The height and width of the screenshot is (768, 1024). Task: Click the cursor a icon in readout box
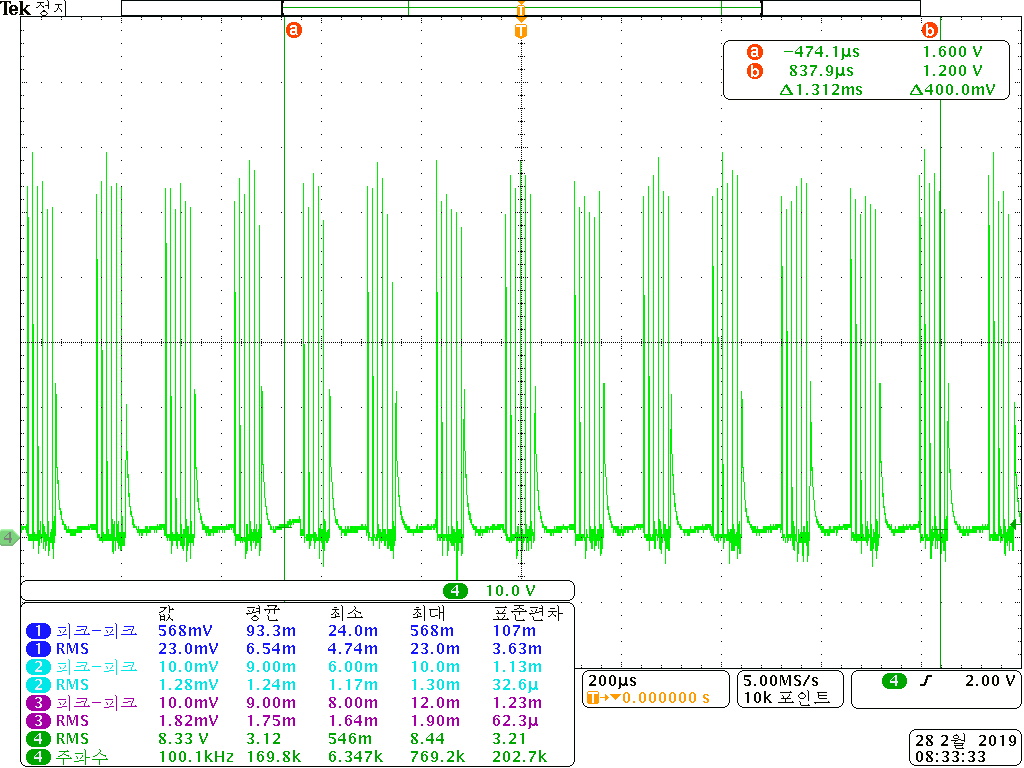(x=755, y=52)
